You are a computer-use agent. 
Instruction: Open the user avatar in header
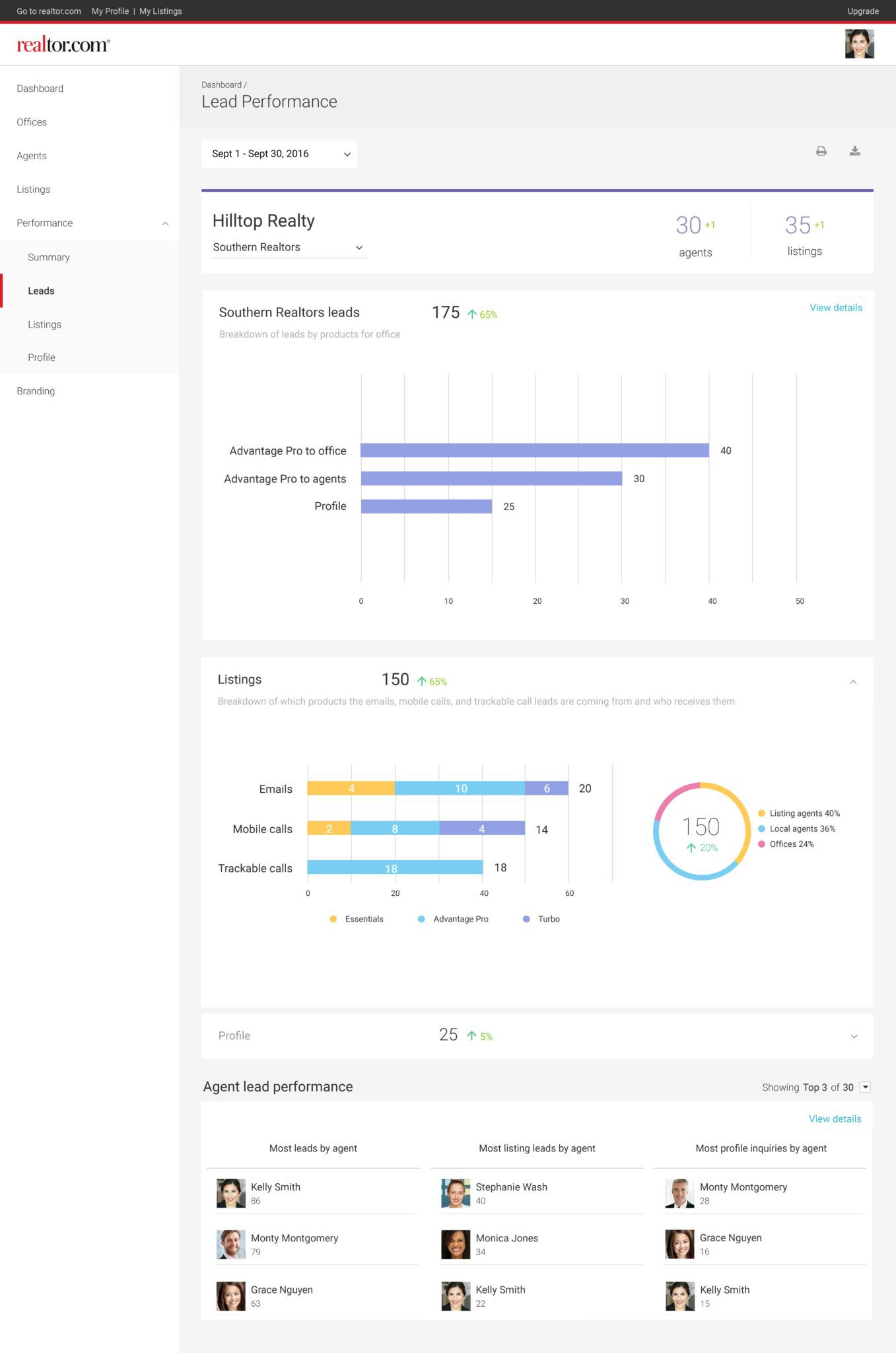coord(859,44)
